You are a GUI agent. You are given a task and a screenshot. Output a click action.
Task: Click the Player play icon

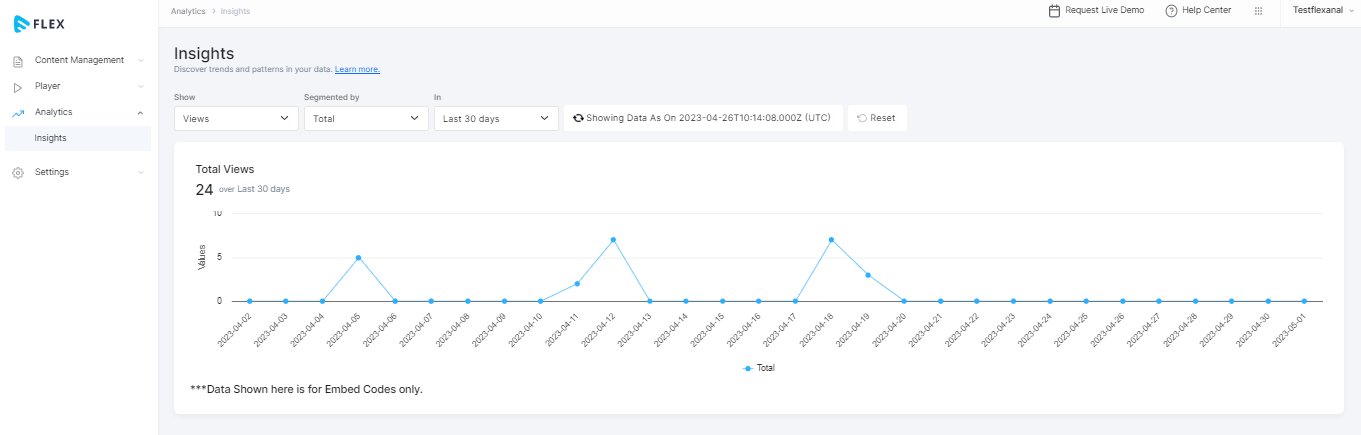(18, 87)
